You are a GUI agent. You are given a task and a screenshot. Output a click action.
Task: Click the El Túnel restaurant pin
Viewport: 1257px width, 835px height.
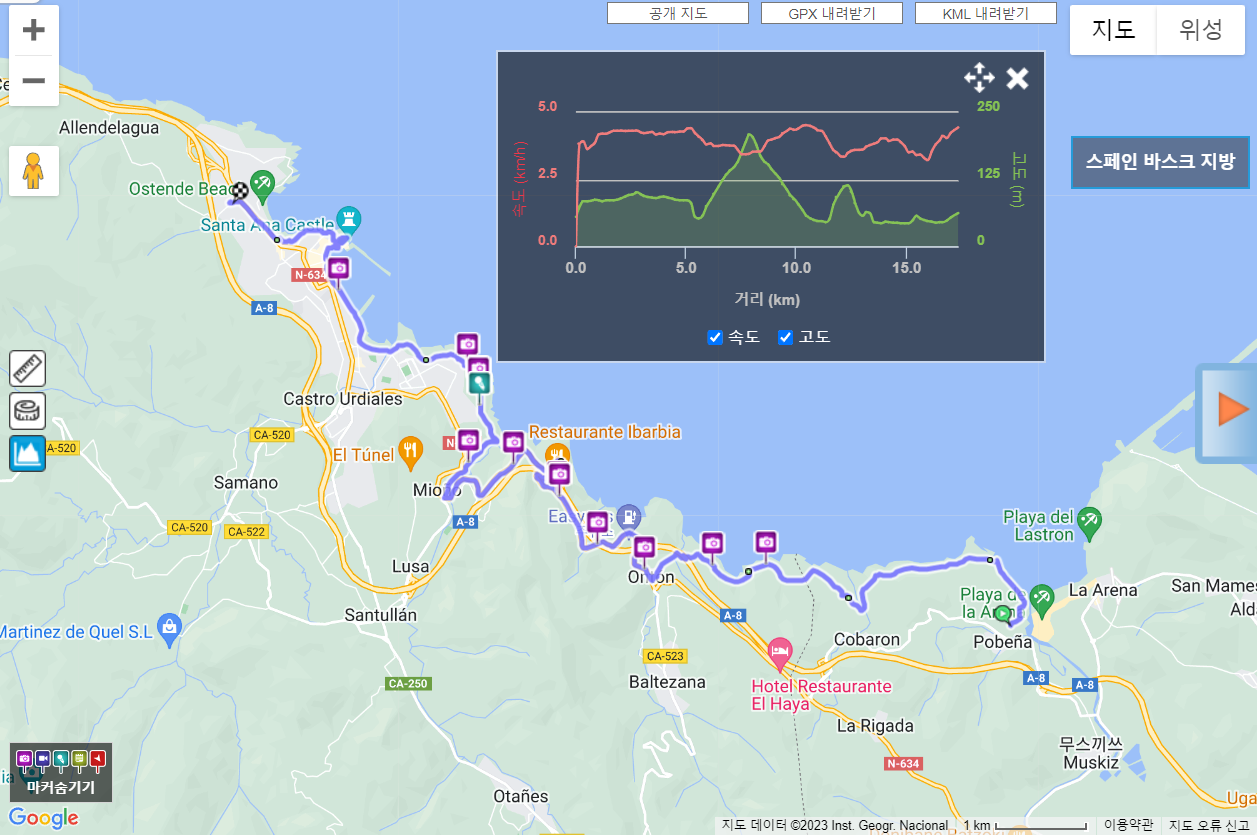pos(411,452)
